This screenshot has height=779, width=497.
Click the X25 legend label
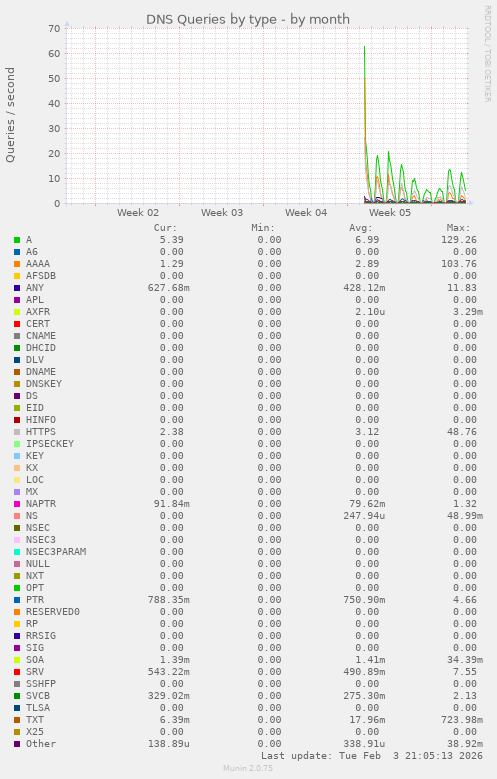pos(35,732)
